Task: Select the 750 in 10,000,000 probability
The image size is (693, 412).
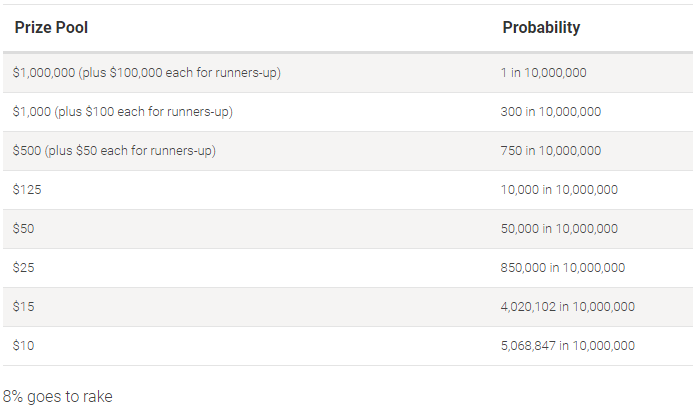Action: [x=551, y=150]
